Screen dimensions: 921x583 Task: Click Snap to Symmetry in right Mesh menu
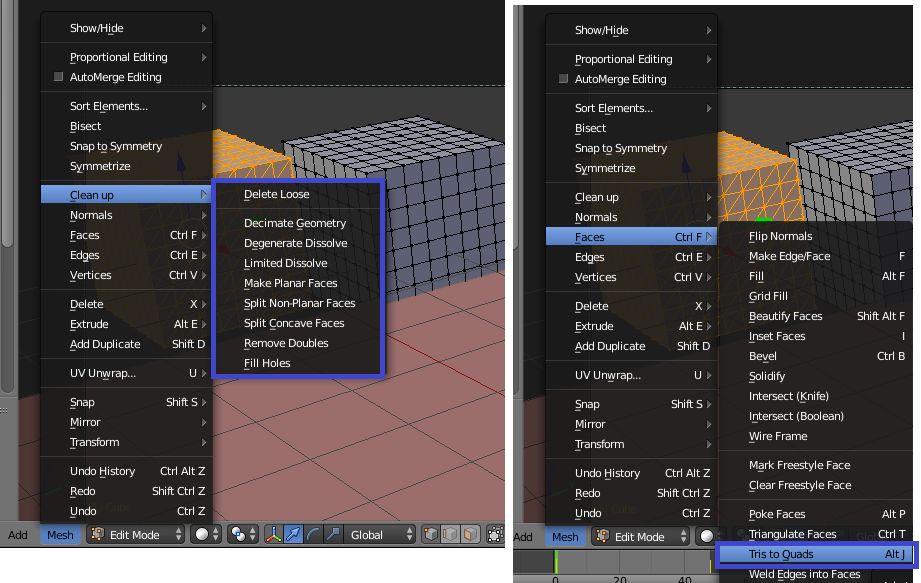coord(631,148)
